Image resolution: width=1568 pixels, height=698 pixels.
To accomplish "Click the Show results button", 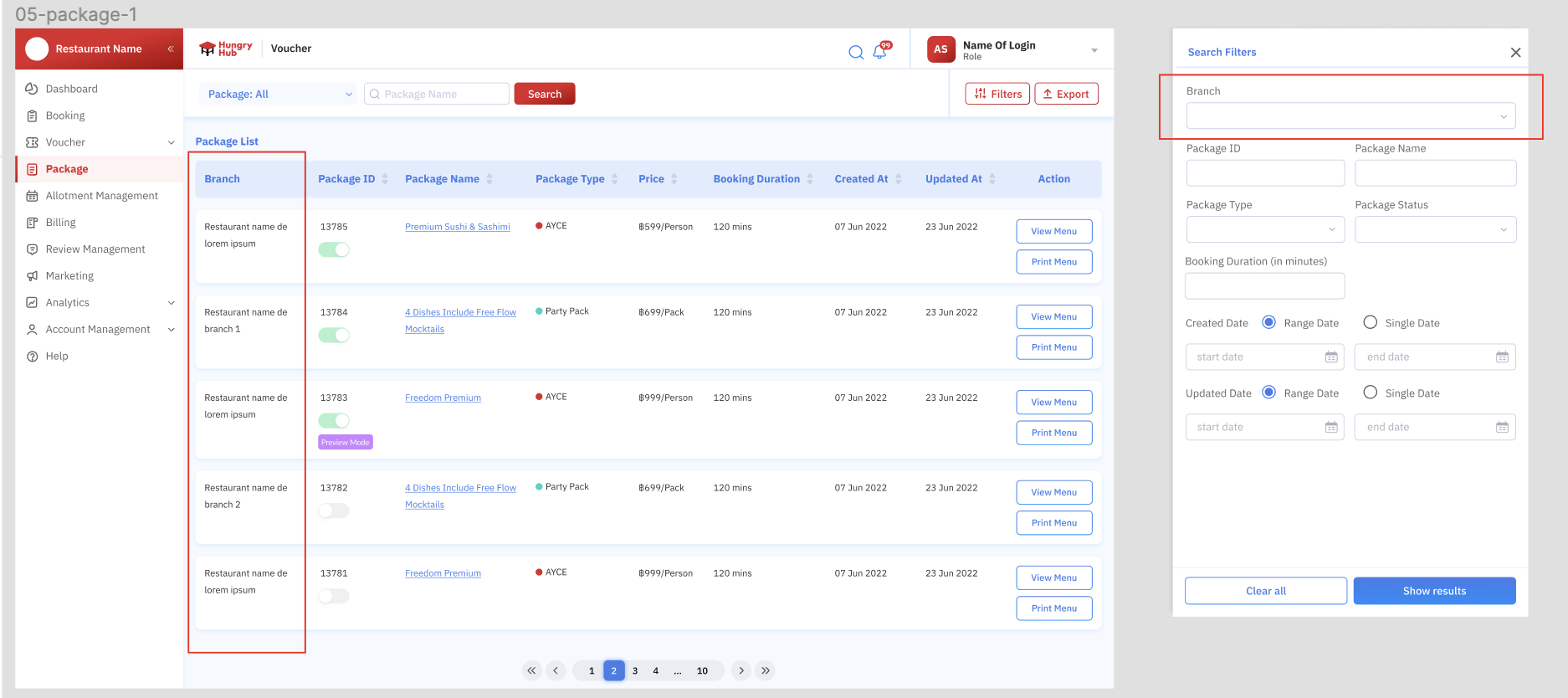I will [1434, 591].
